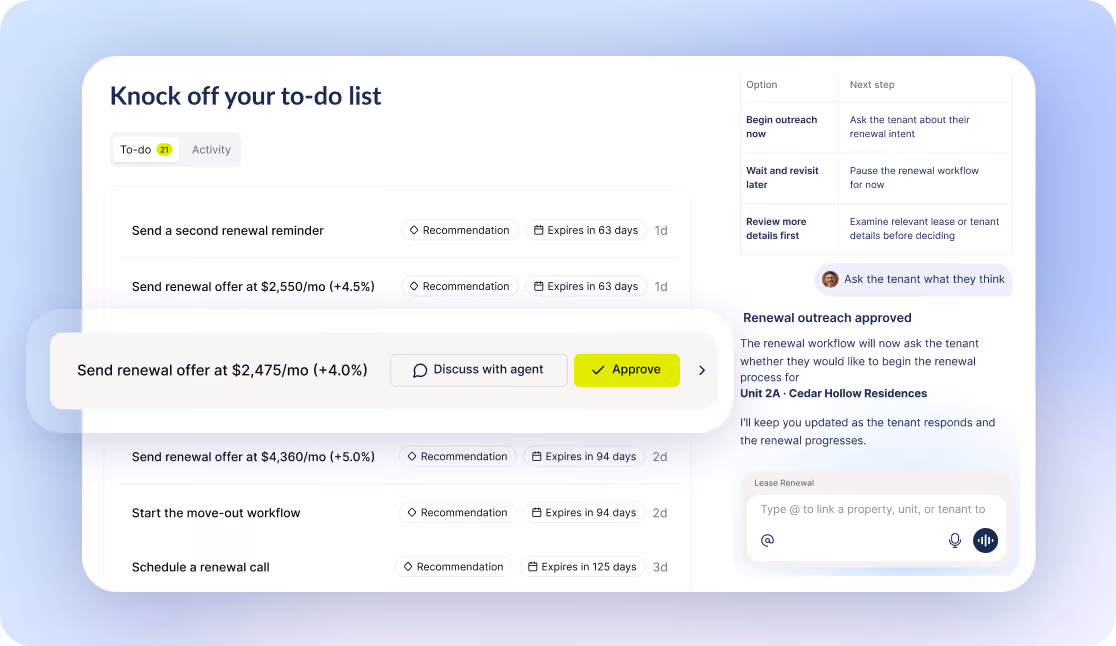Click diamond icon on $4,360/mo offer row
The image size is (1116, 646).
point(412,456)
